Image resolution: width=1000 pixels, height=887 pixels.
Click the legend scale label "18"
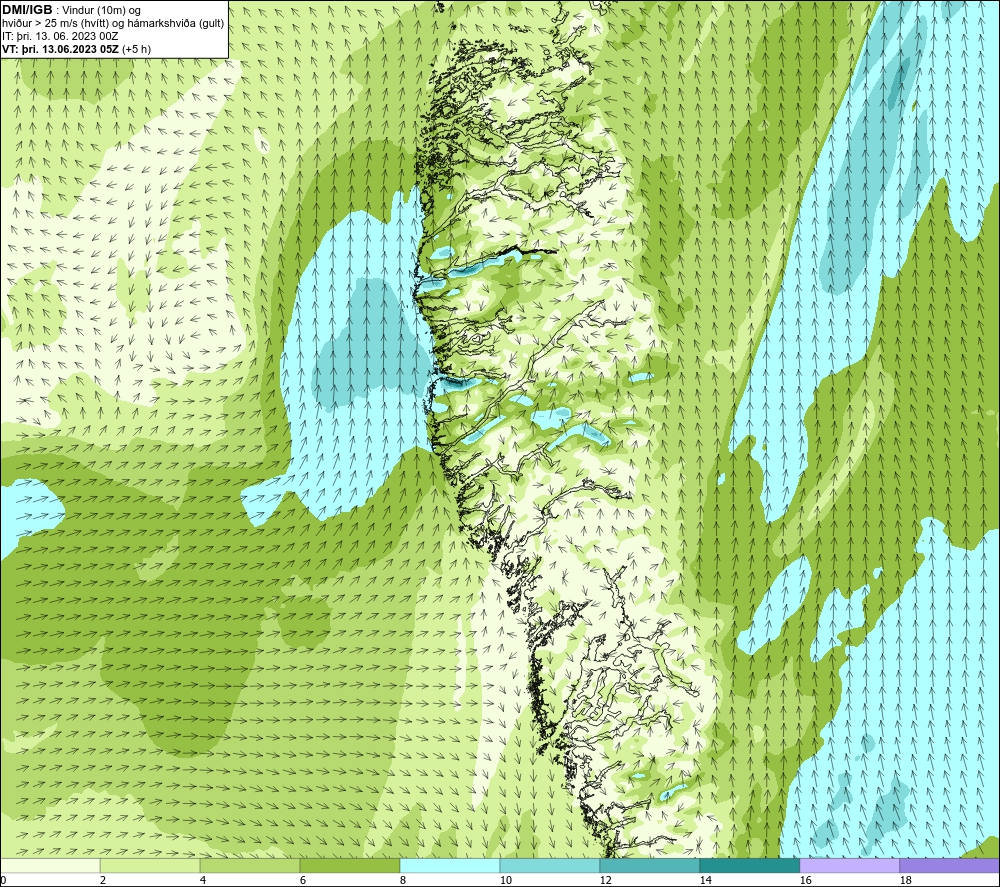pos(905,881)
